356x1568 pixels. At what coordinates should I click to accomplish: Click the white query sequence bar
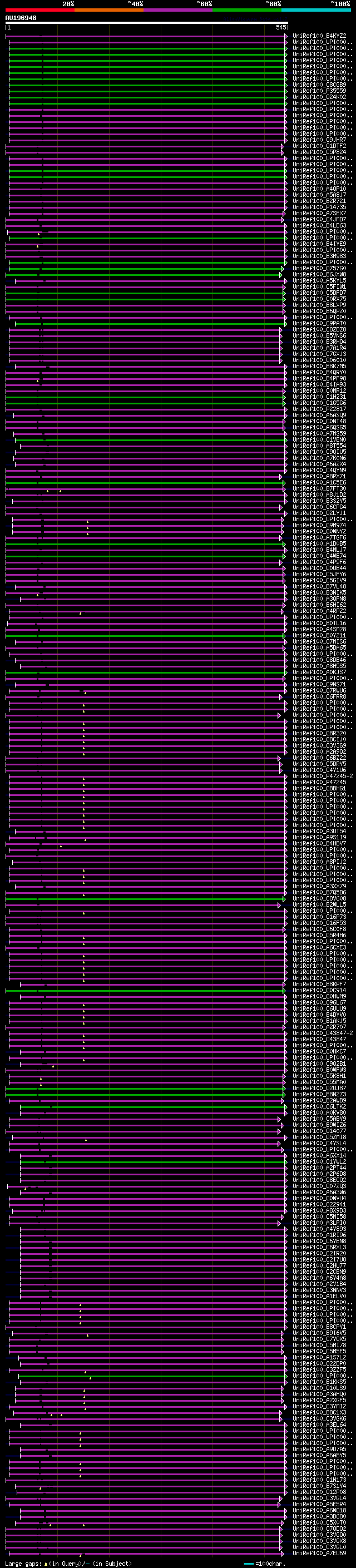pyautogui.click(x=147, y=23)
